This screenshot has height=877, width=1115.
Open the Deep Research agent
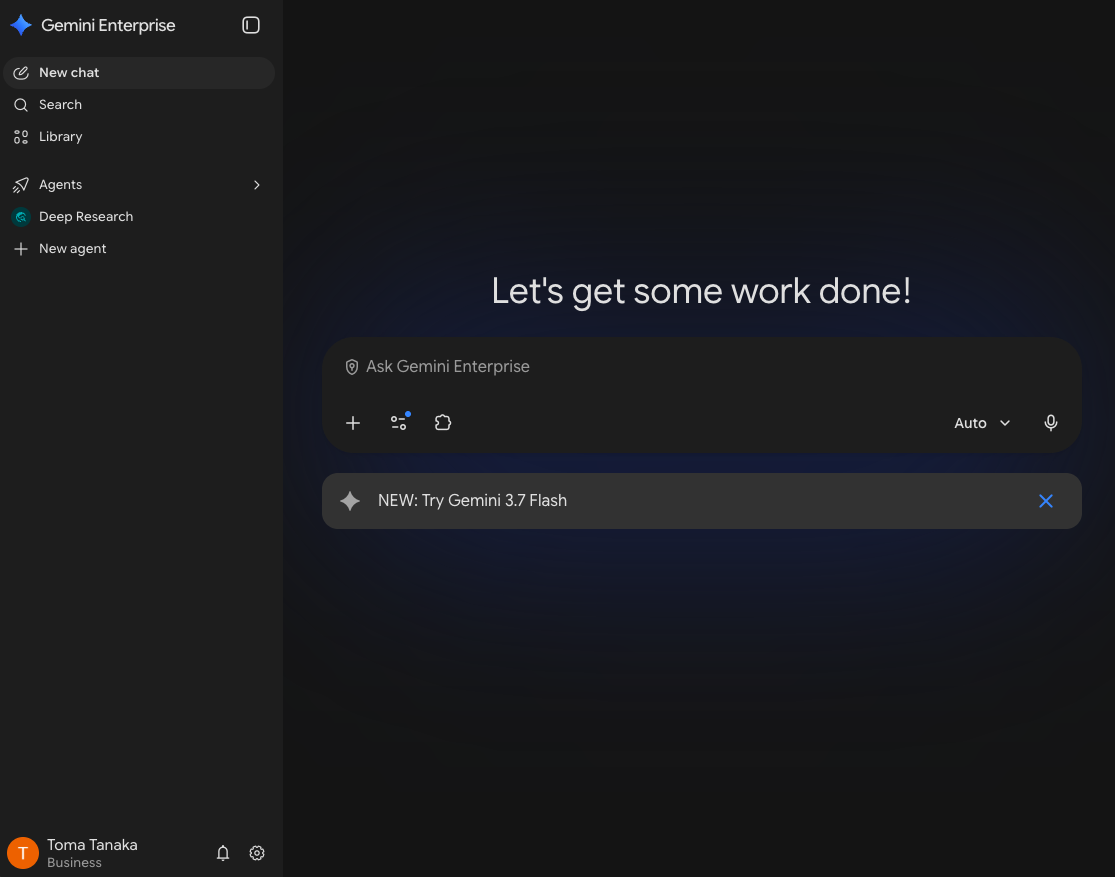pos(139,217)
